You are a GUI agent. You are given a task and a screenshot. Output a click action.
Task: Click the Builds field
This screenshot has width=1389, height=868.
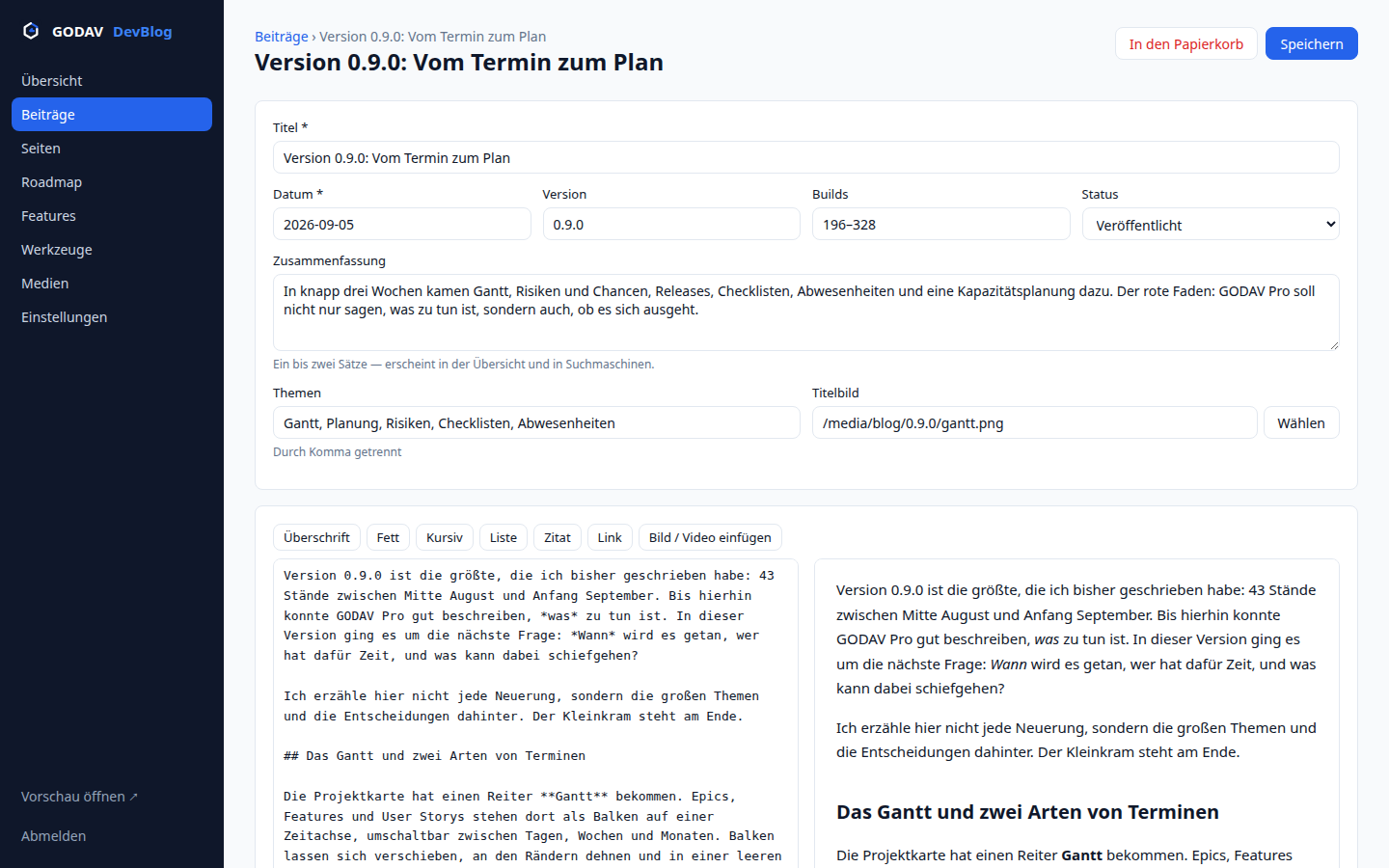tap(941, 224)
